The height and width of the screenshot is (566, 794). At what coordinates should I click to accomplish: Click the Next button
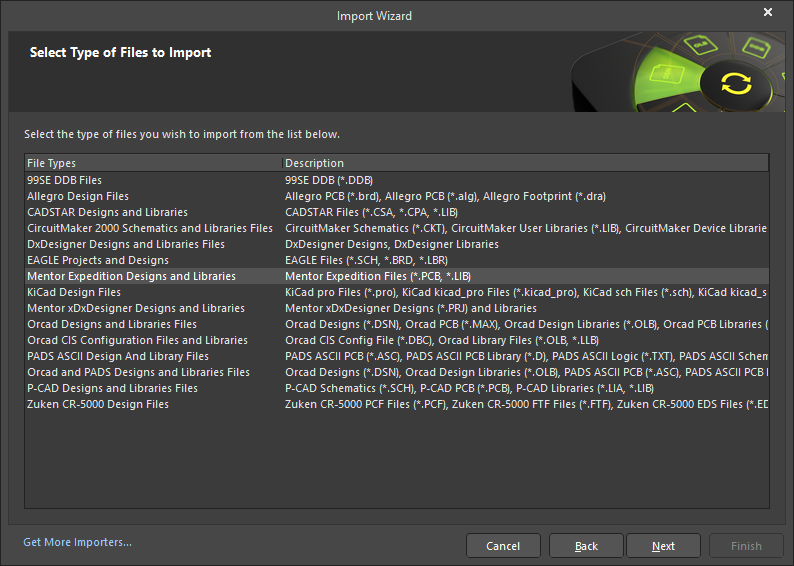pos(663,546)
